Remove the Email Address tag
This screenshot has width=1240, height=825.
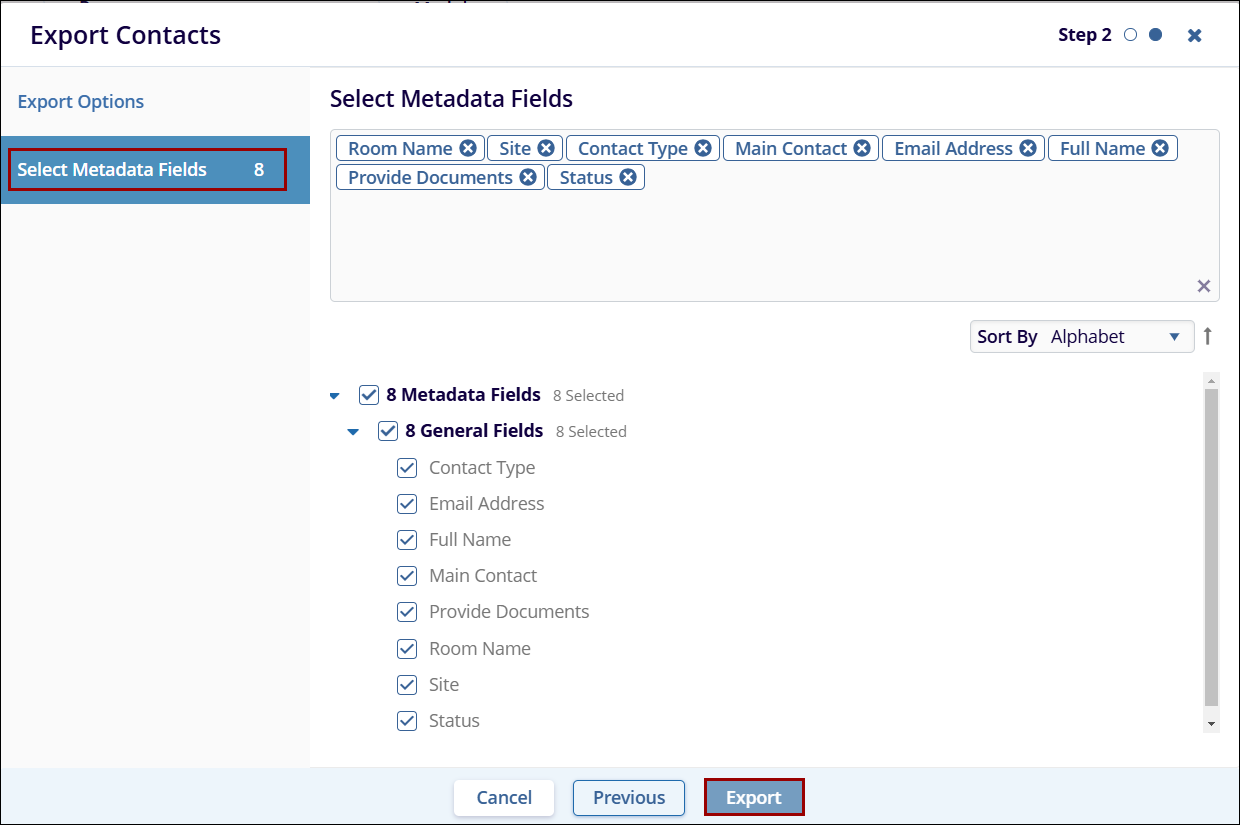pyautogui.click(x=1028, y=148)
